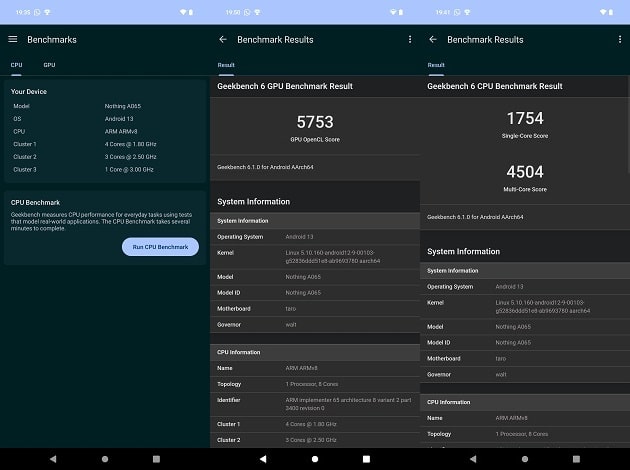The image size is (630, 470).
Task: Select 'Android 13' OS value in Your Device
Action: [x=119, y=119]
